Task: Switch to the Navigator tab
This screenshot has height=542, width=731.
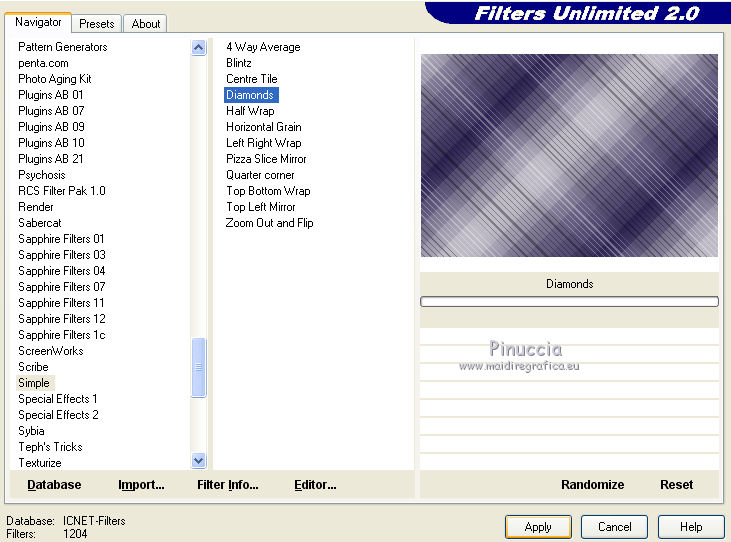Action: 38,22
